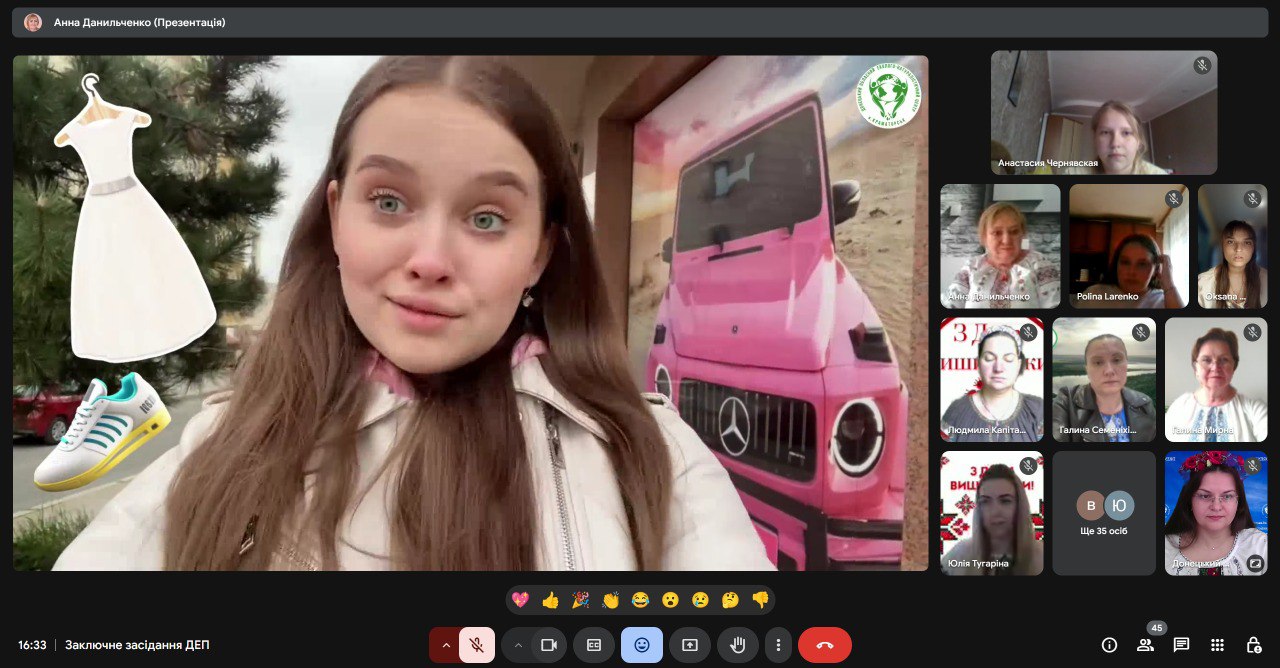The height and width of the screenshot is (668, 1280).
Task: Leave the call with red hang-up button
Action: [825, 645]
